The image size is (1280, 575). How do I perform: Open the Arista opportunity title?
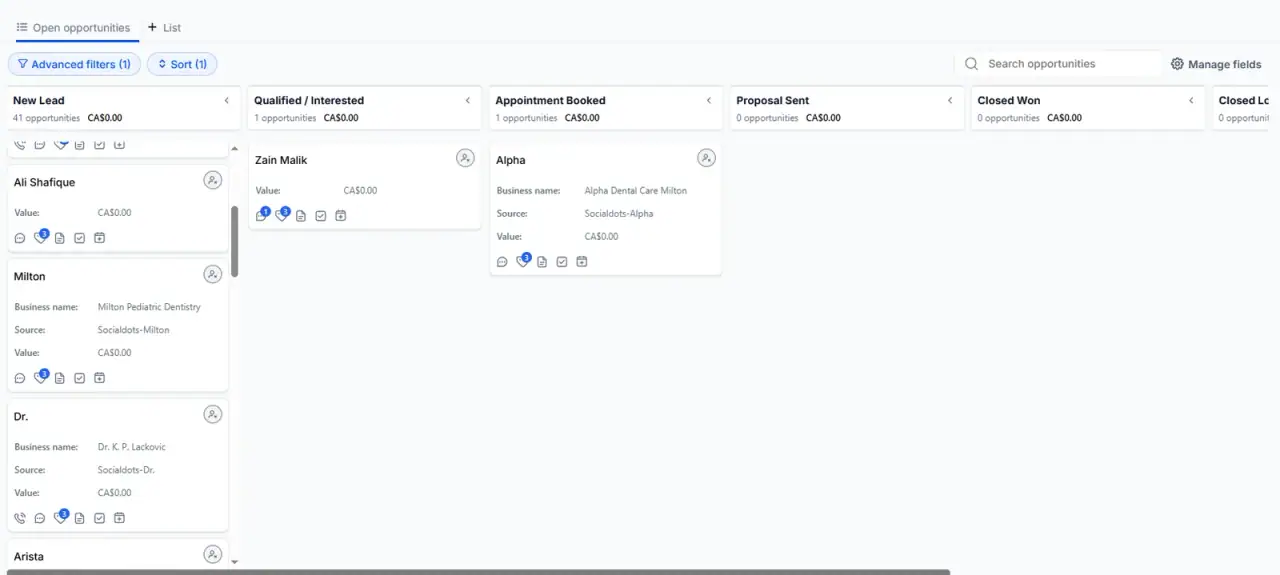click(29, 556)
